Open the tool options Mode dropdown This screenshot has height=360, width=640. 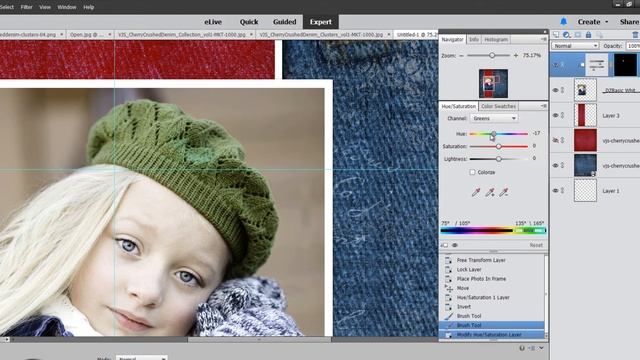click(142, 358)
